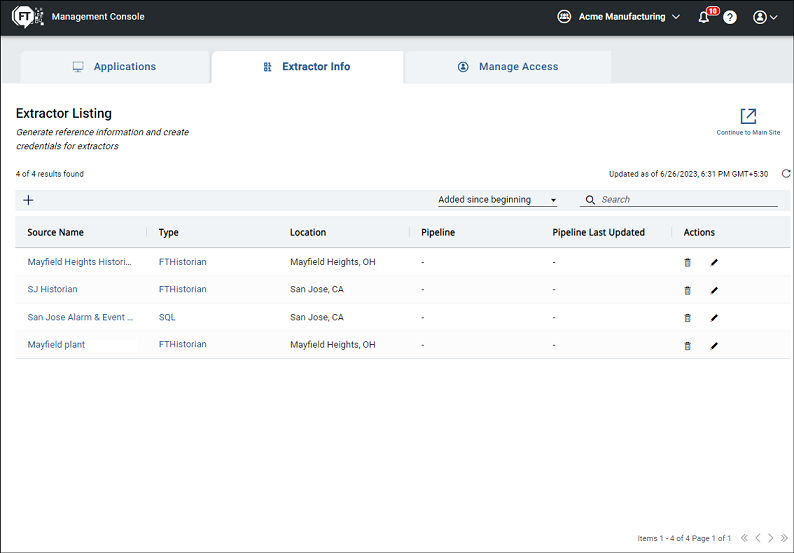The image size is (794, 553).
Task: Go to first page of results
Action: [744, 538]
